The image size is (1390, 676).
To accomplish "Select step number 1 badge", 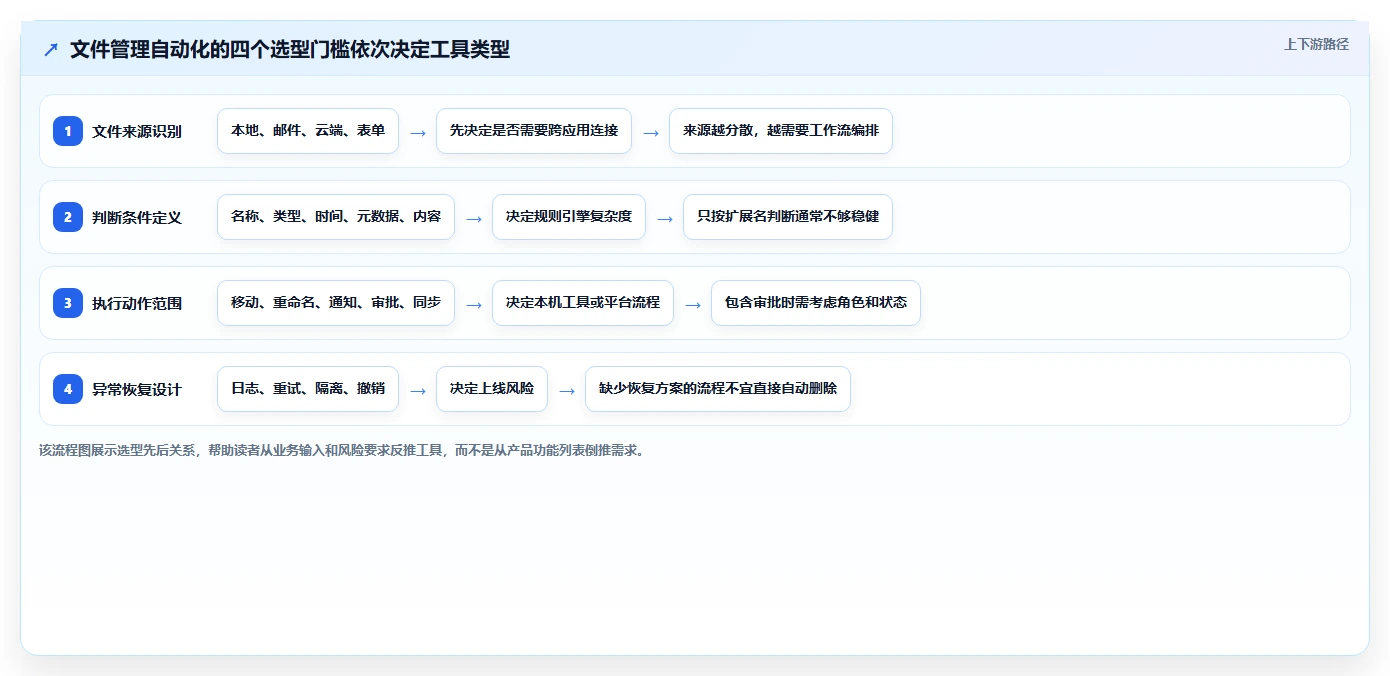I will [68, 131].
